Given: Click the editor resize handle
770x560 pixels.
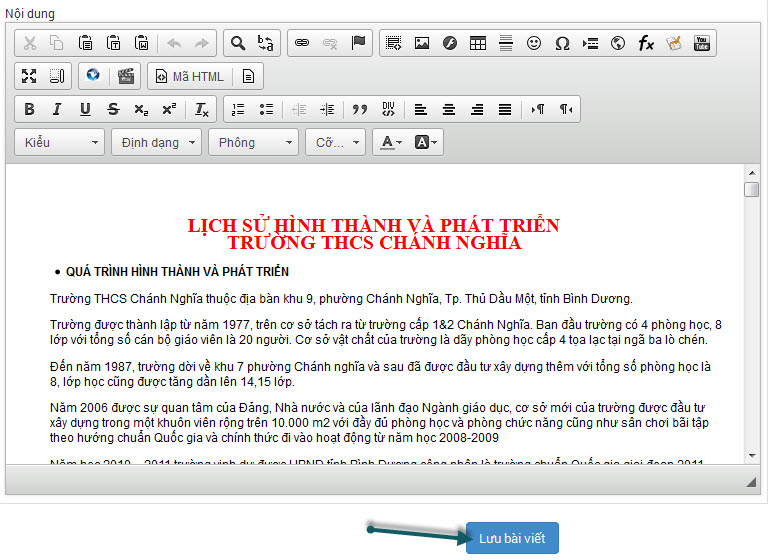Looking at the screenshot, I should pos(751,482).
